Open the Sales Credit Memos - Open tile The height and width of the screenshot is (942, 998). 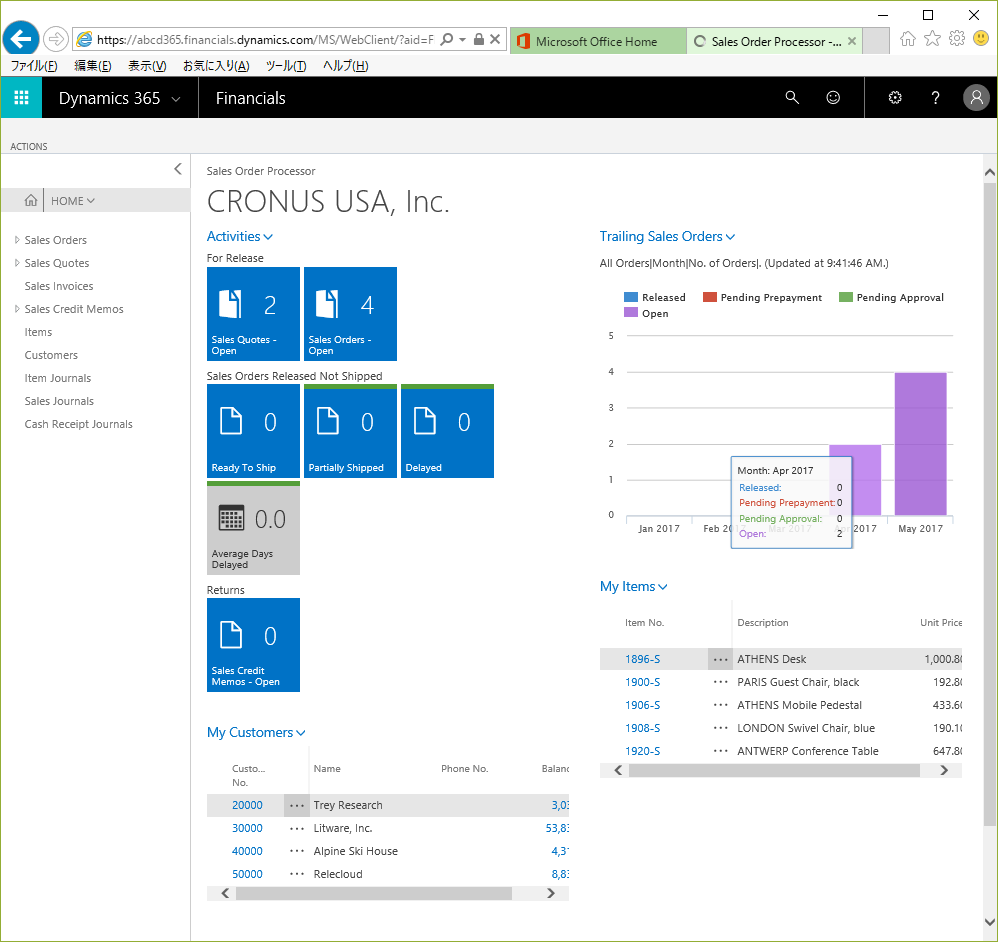(x=253, y=645)
